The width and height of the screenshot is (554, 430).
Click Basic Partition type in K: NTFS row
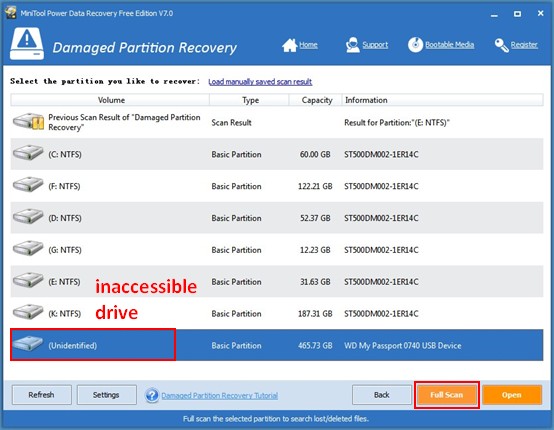click(236, 313)
